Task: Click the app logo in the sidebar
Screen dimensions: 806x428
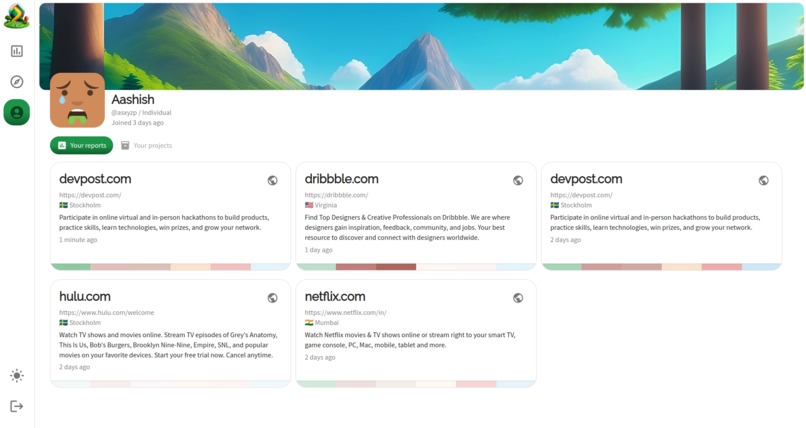Action: (16, 15)
